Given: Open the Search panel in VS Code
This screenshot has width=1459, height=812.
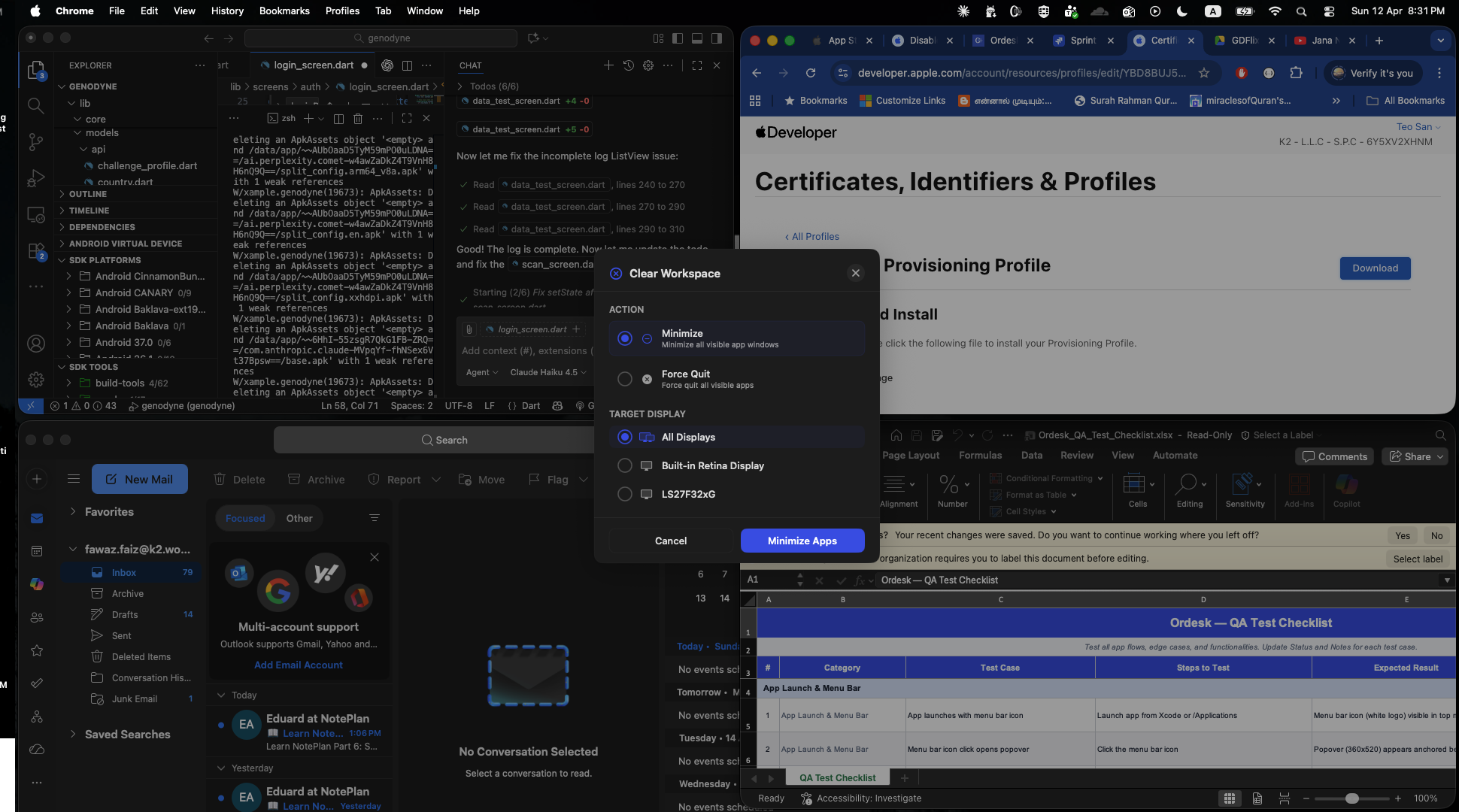Looking at the screenshot, I should pyautogui.click(x=35, y=105).
